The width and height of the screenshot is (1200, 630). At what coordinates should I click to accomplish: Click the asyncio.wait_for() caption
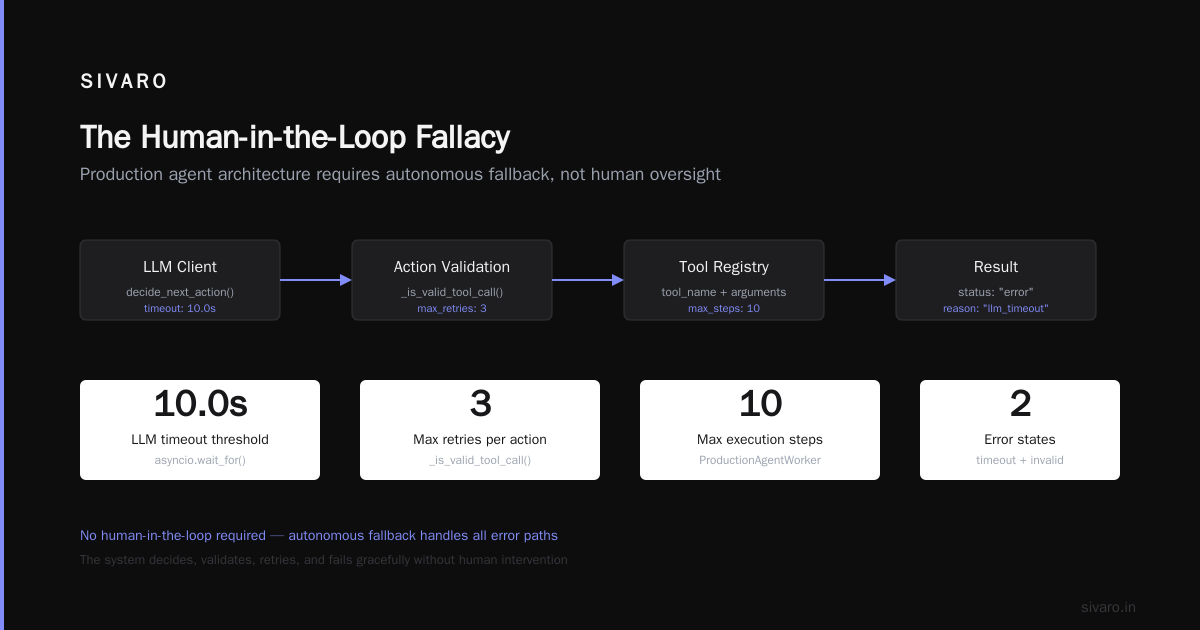click(x=200, y=460)
